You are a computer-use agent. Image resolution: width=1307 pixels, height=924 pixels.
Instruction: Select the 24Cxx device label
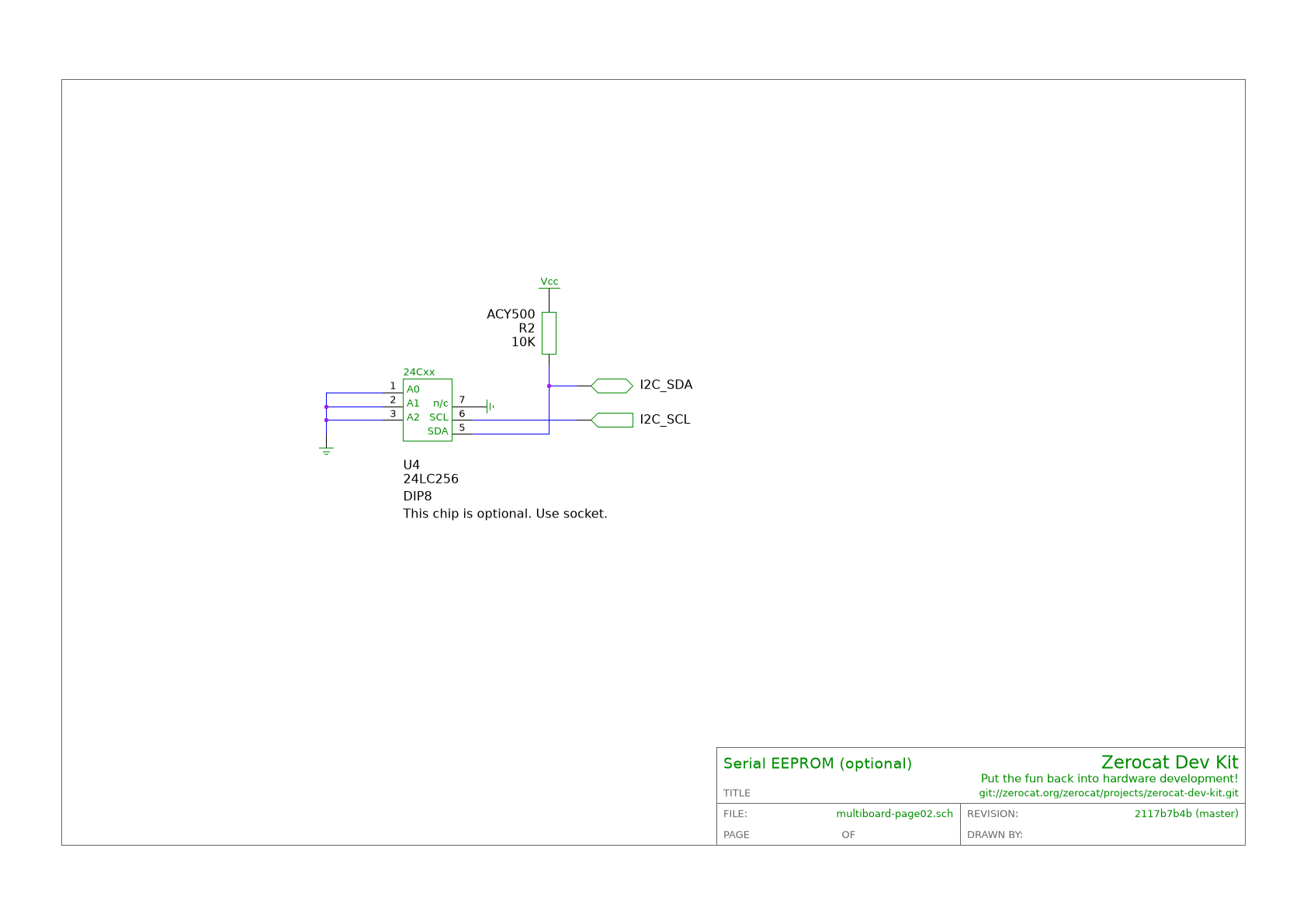419,372
